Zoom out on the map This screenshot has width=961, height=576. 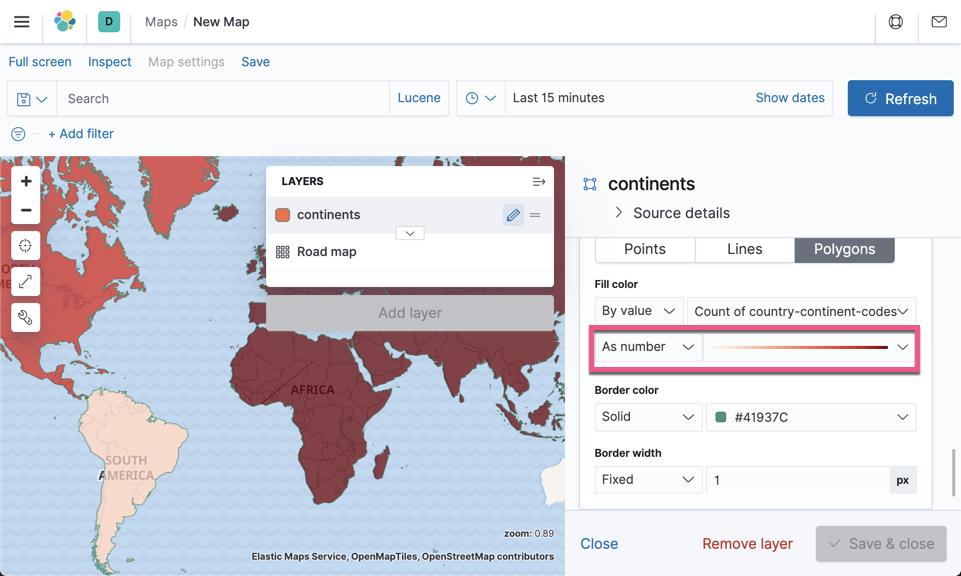(26, 210)
